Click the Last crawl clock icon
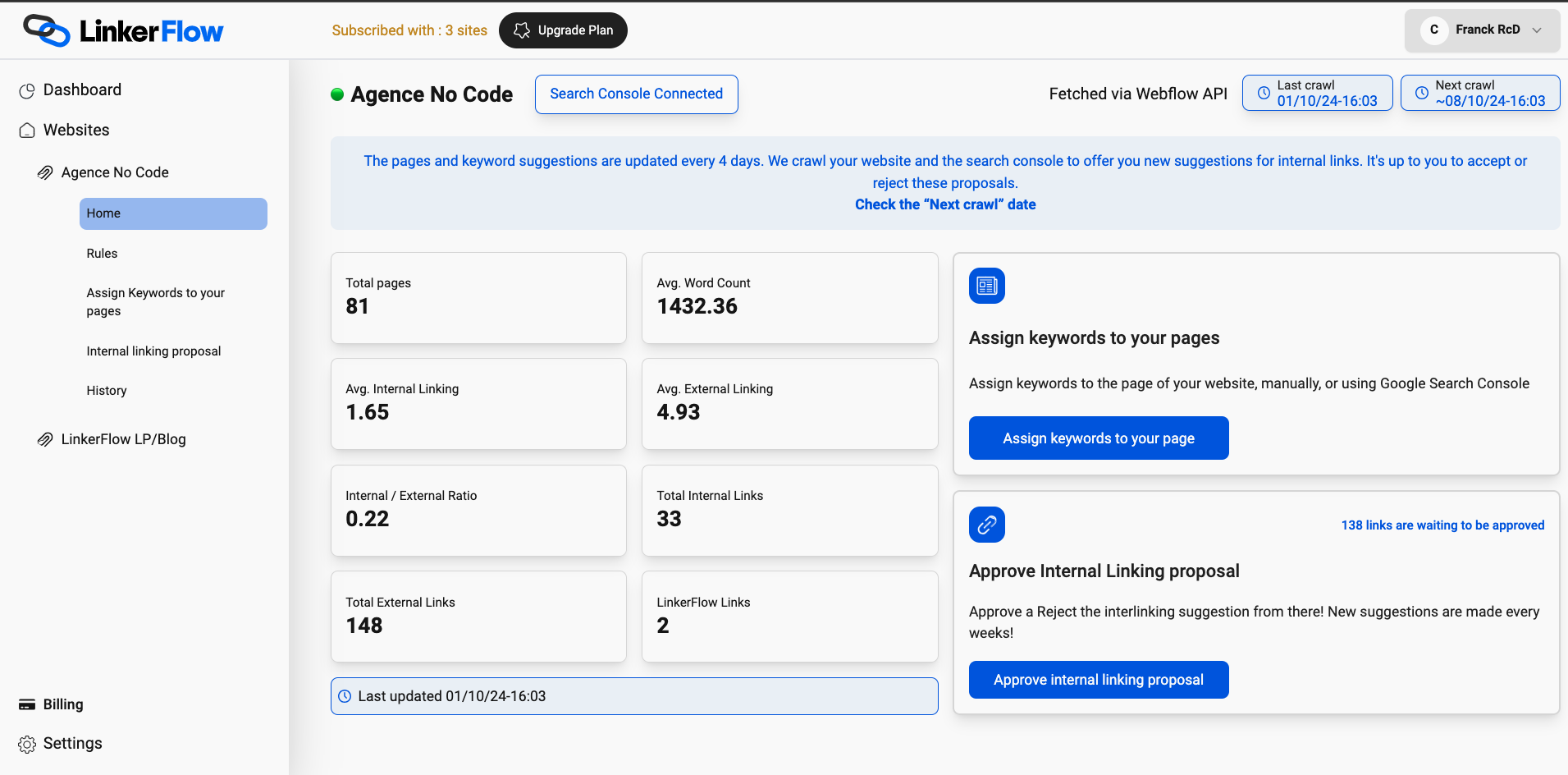 pos(1264,93)
